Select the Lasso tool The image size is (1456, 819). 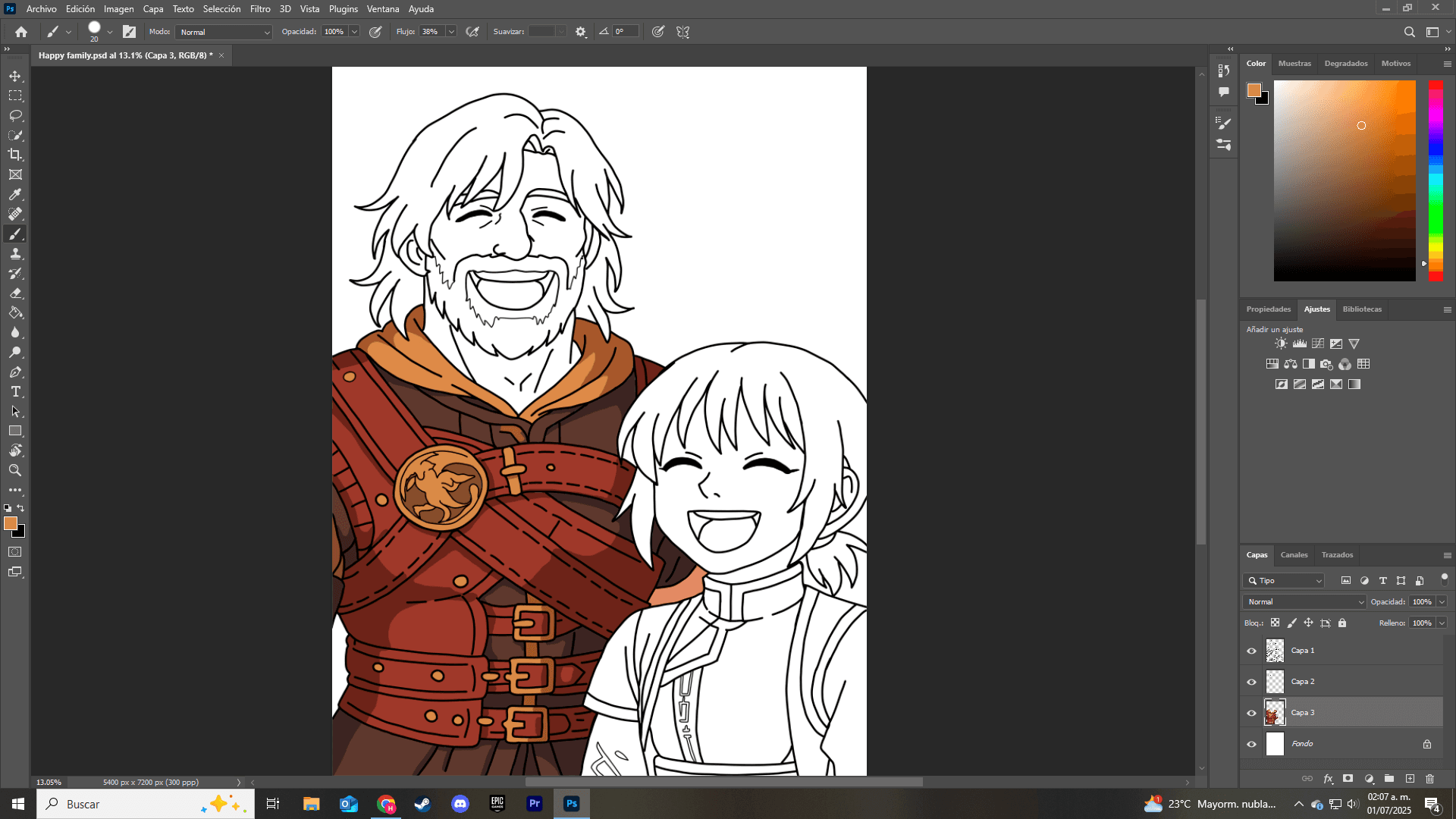[15, 115]
